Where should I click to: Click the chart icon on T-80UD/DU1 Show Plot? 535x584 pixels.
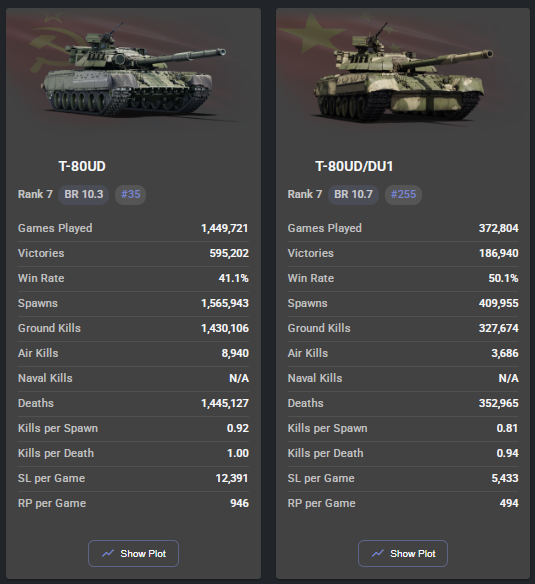pos(377,553)
